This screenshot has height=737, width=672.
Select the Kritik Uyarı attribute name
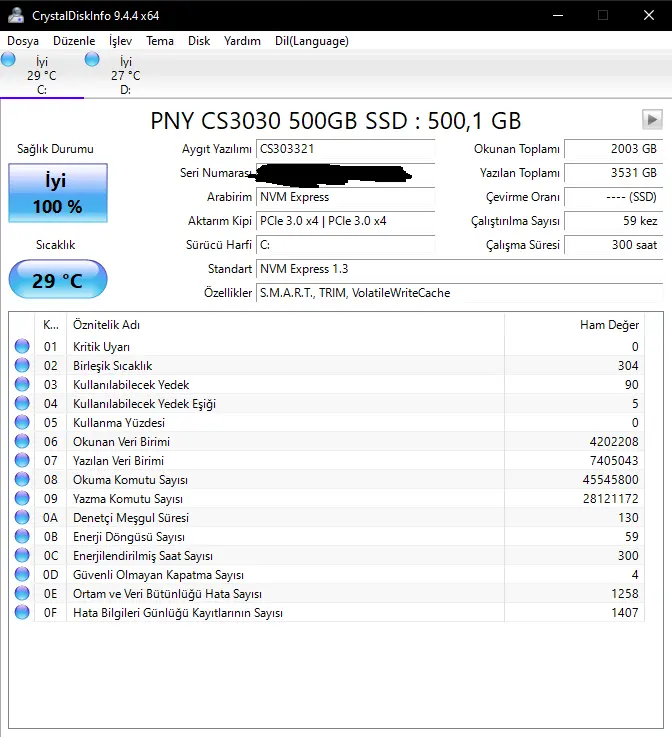point(102,347)
